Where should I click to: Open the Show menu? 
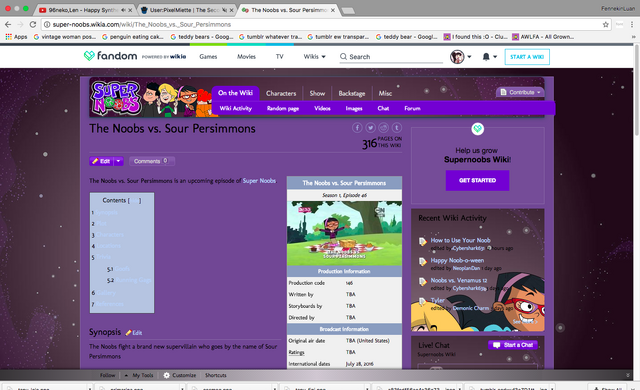(317, 93)
